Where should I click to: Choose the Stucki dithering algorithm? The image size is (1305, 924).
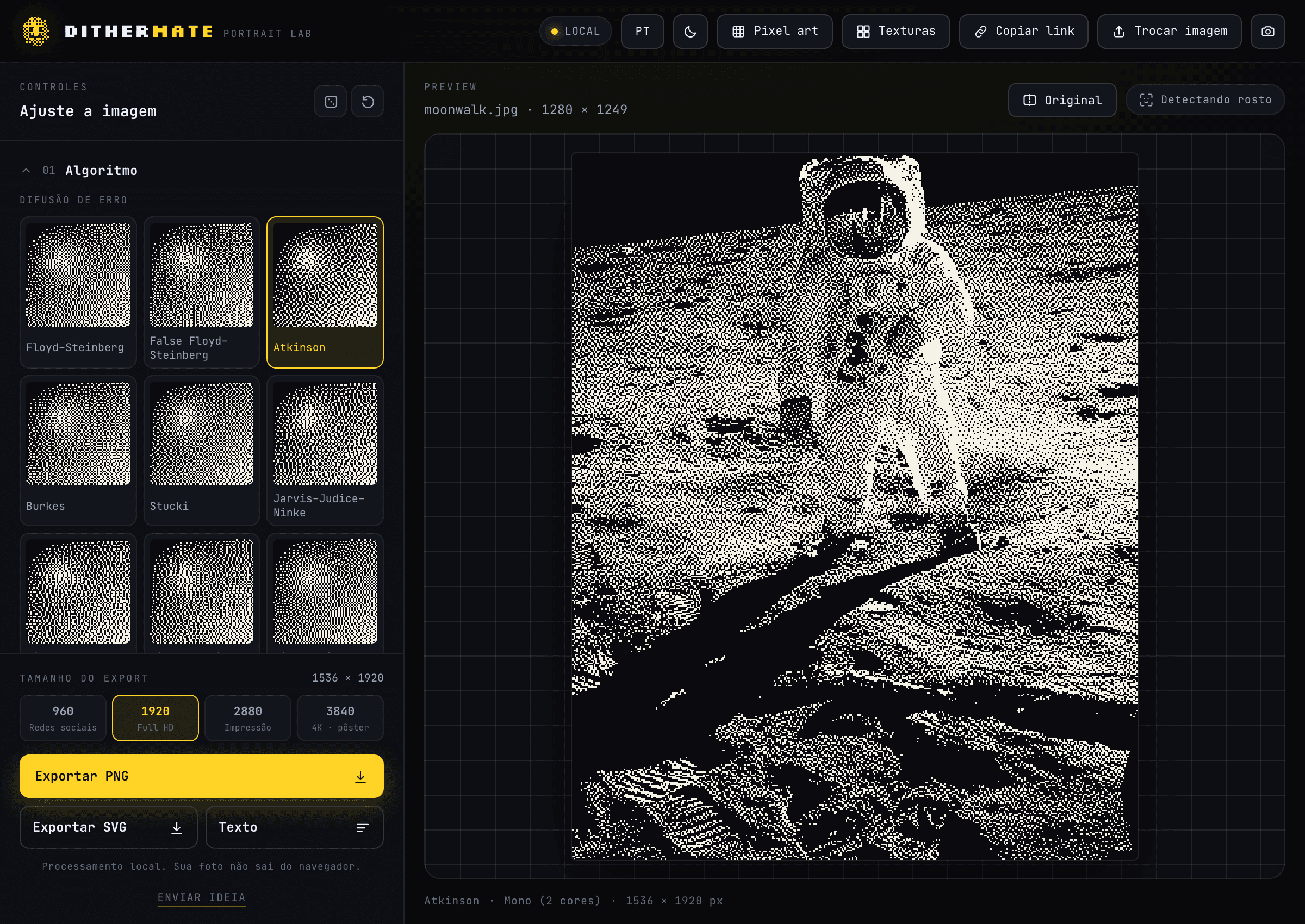tap(202, 451)
